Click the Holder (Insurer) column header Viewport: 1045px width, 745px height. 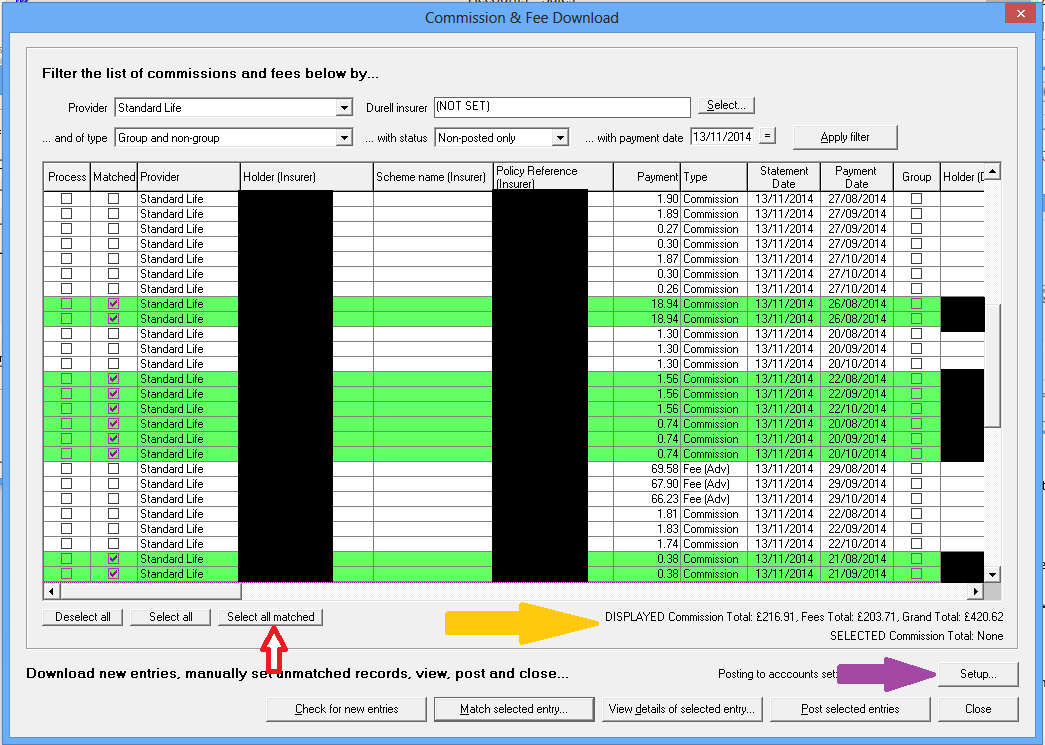(307, 177)
